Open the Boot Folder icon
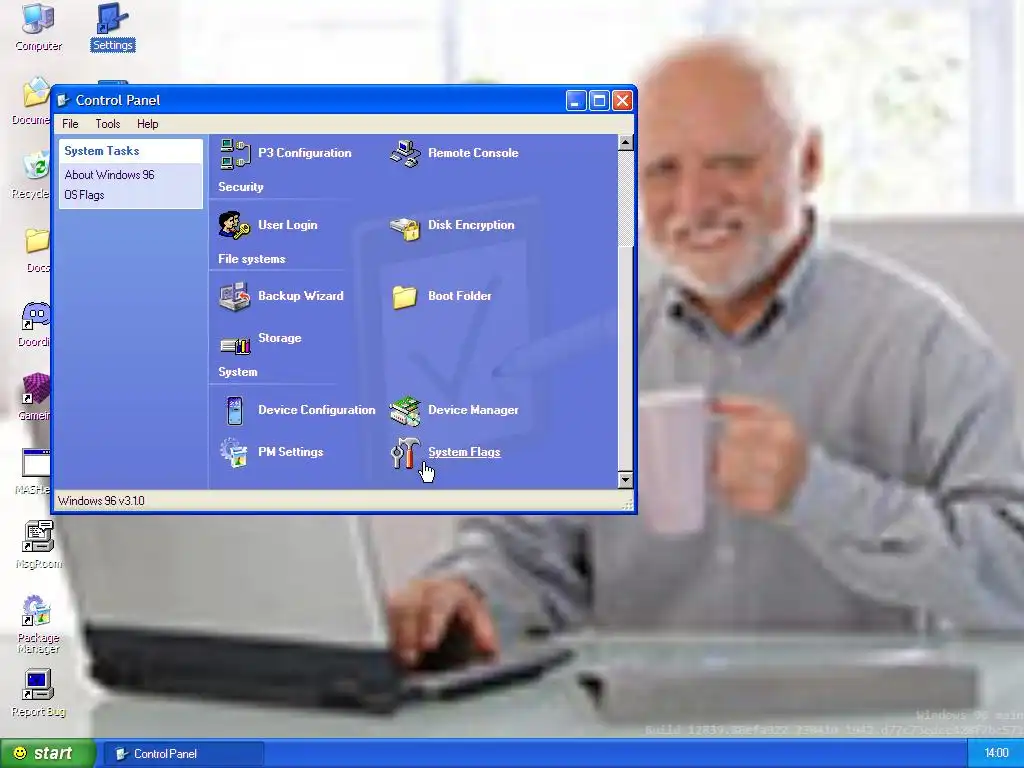The height and width of the screenshot is (768, 1024). [405, 297]
